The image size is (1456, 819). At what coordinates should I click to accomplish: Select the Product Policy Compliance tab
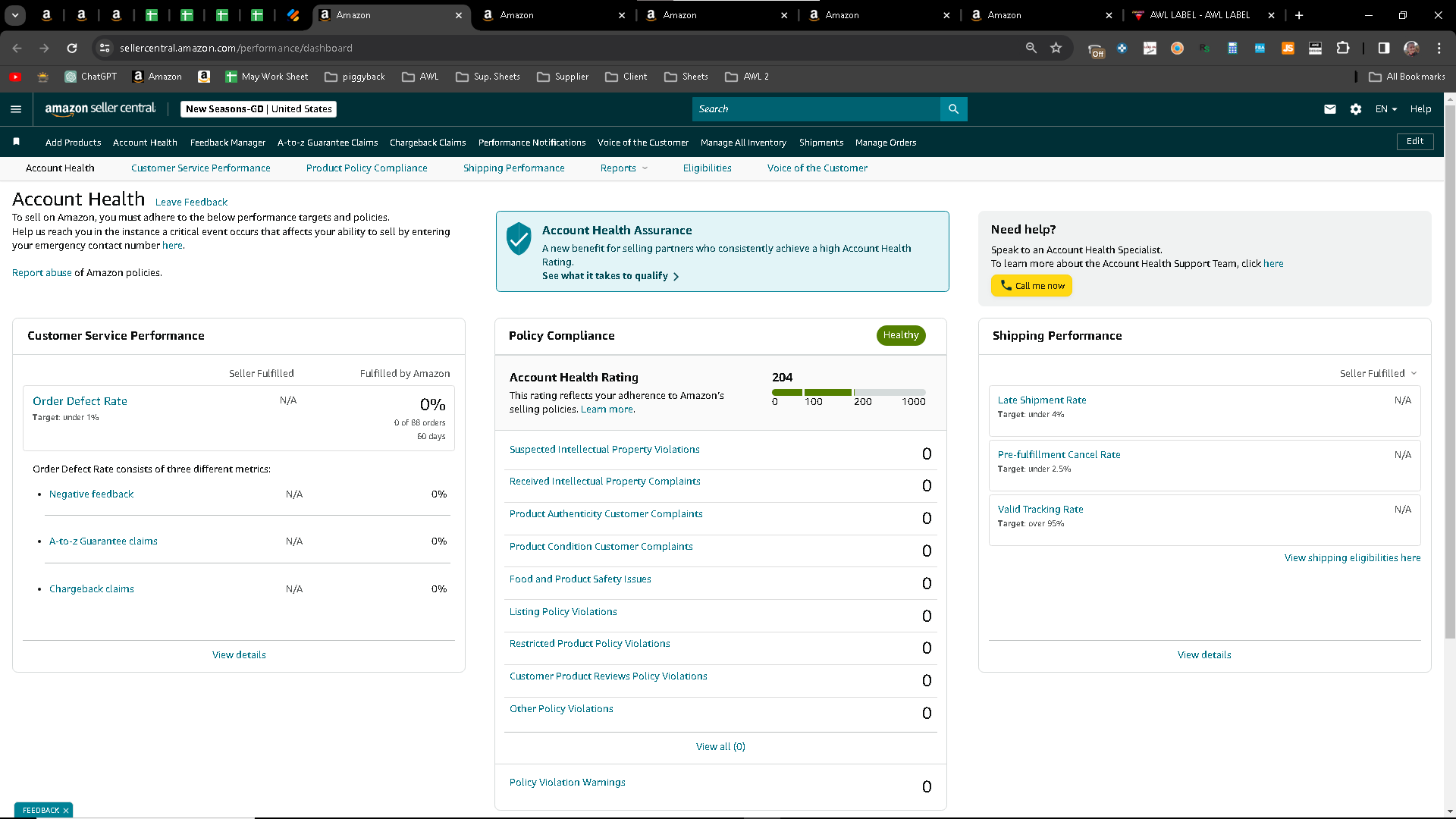(366, 168)
